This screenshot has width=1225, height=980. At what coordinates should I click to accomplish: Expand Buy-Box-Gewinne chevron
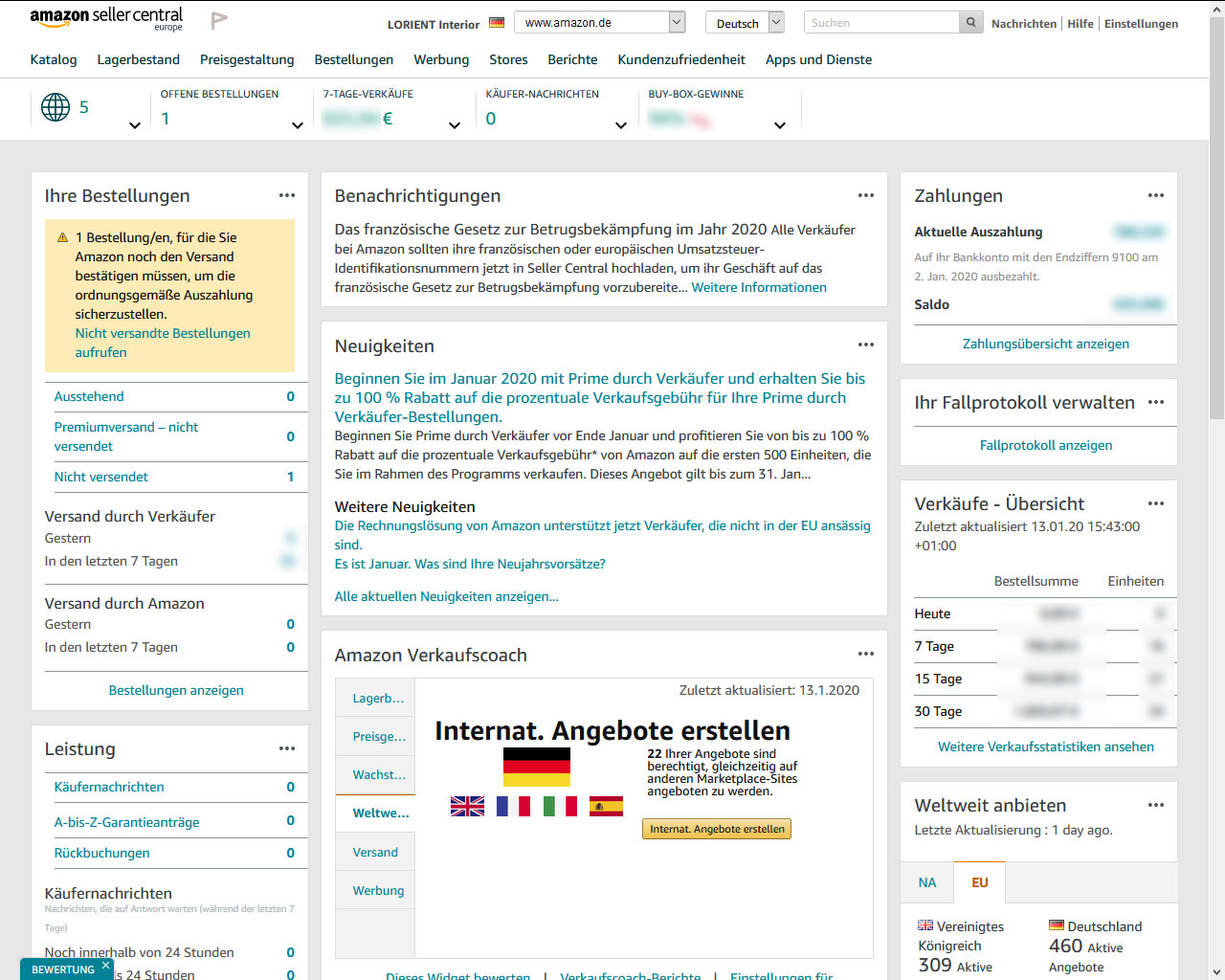(x=780, y=125)
